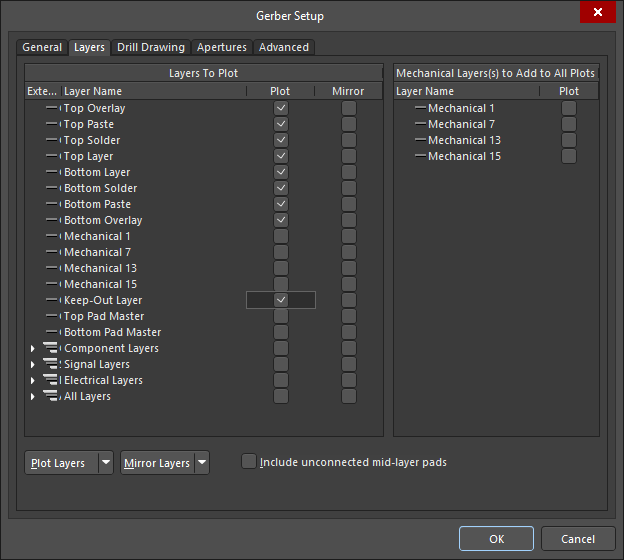Check Mirror for Bottom Layer
This screenshot has height=560, width=624.
pos(349,172)
